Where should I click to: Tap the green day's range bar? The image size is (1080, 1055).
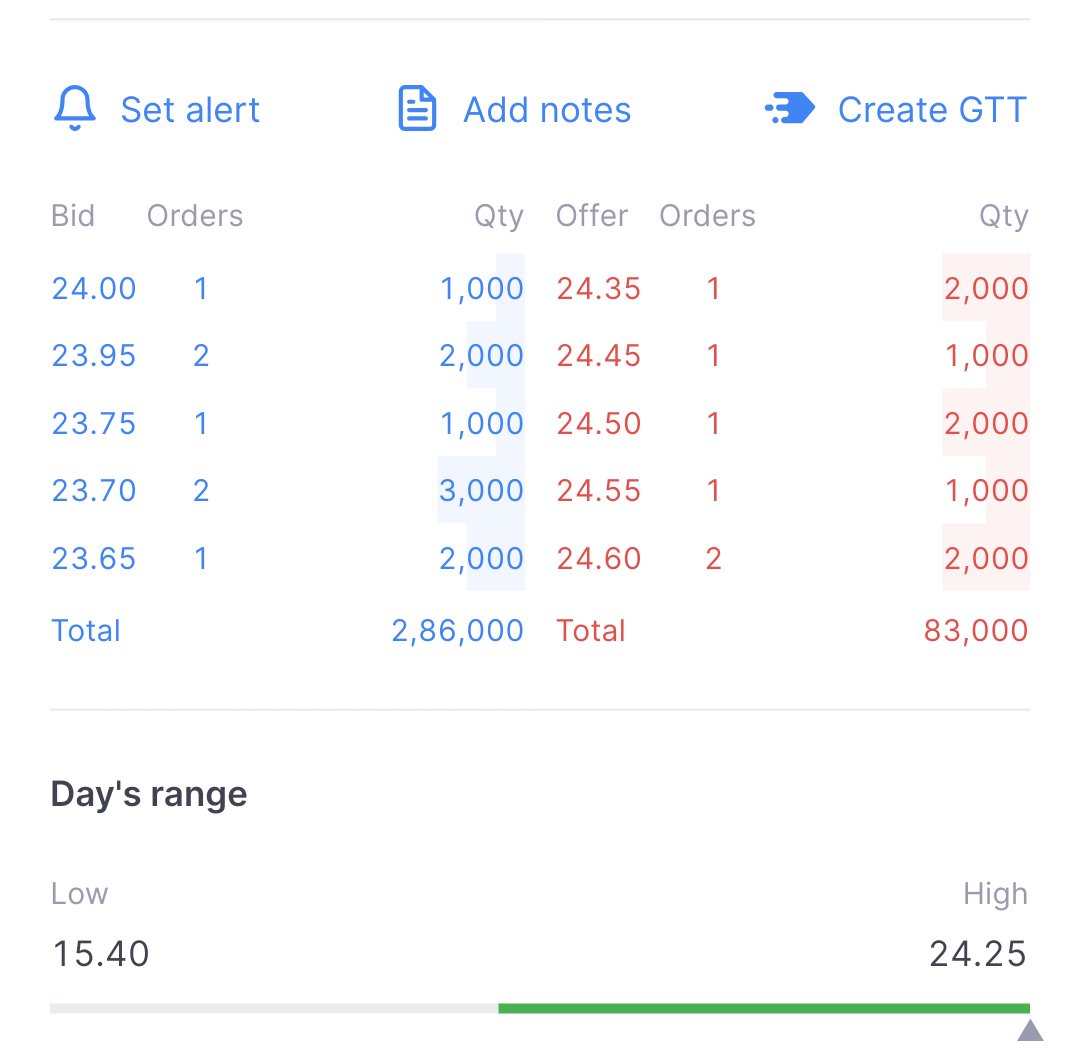764,1009
